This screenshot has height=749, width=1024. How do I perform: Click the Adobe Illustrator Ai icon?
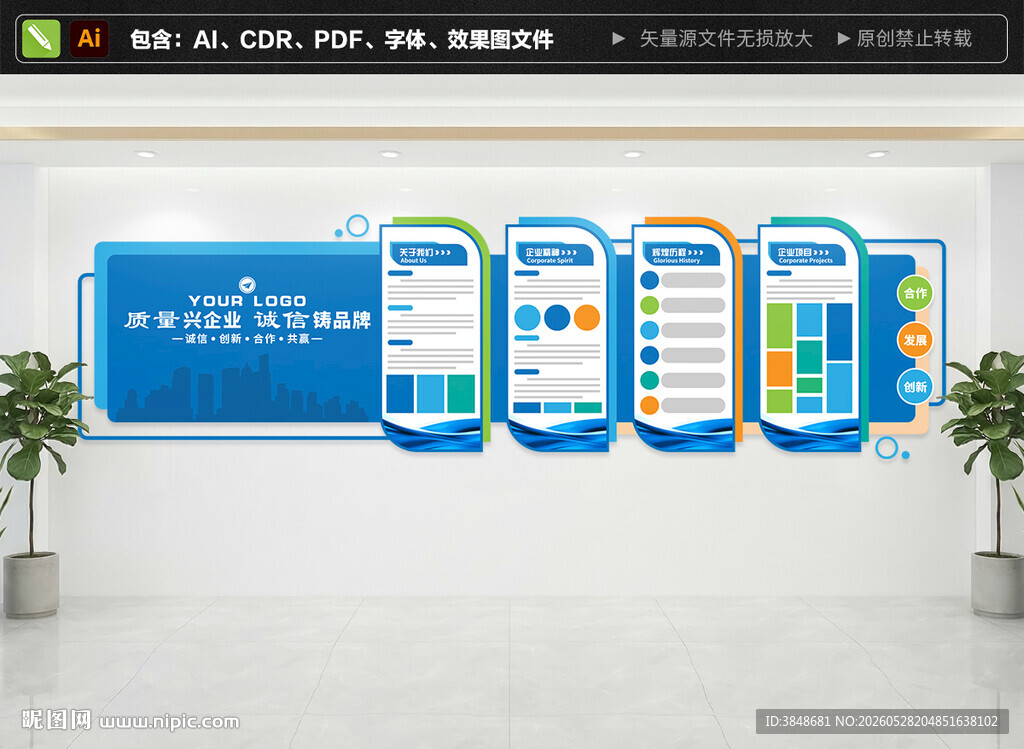coord(89,39)
